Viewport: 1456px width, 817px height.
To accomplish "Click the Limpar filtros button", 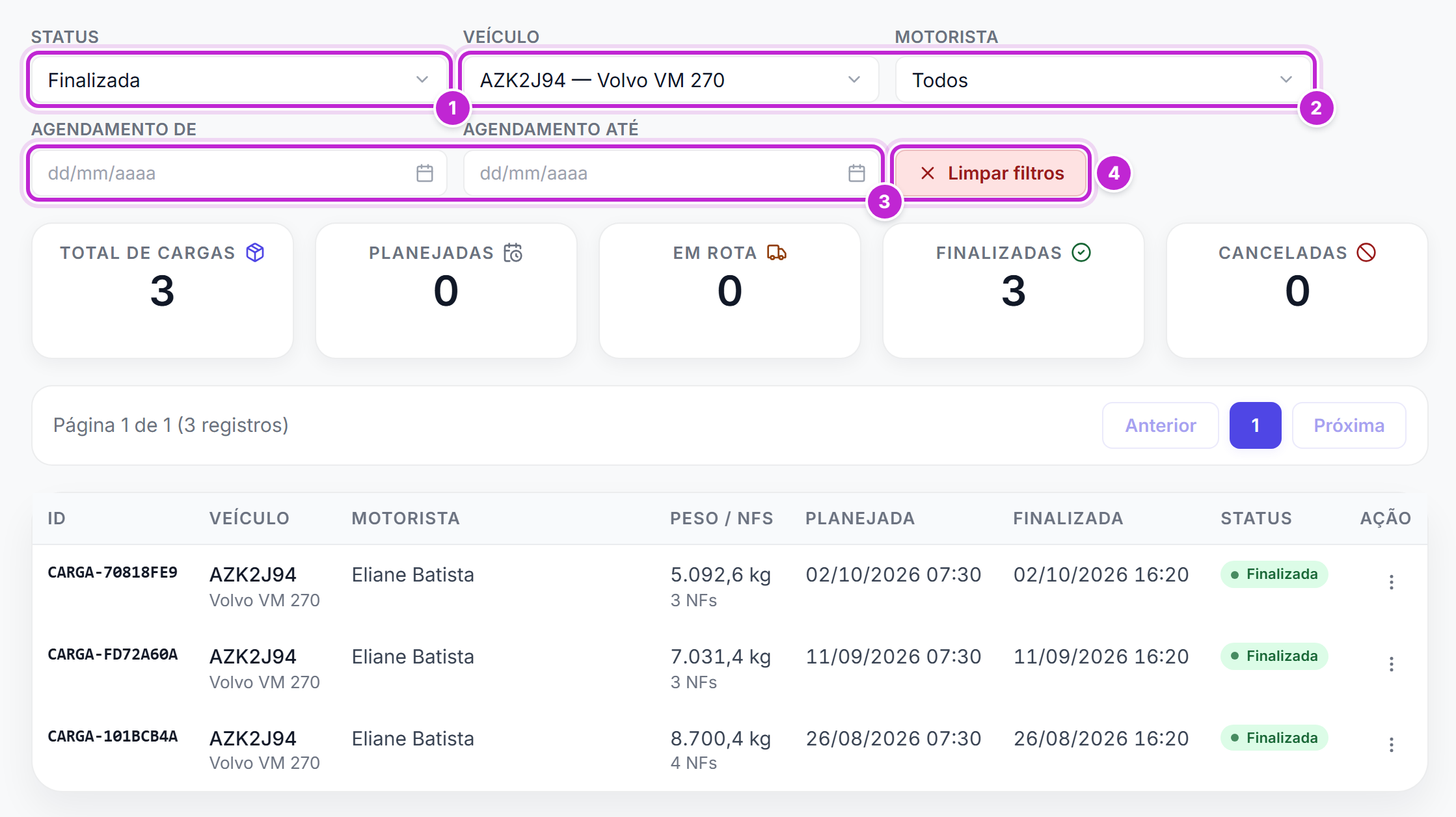I will pos(991,173).
